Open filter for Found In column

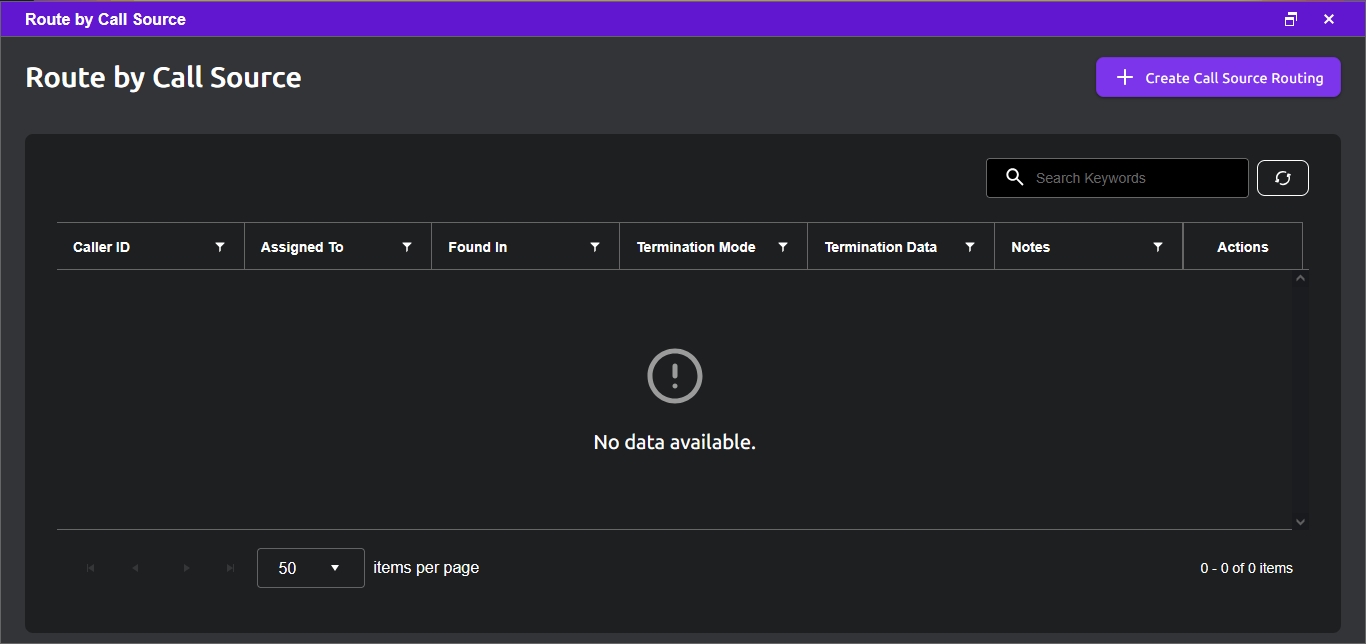click(595, 247)
